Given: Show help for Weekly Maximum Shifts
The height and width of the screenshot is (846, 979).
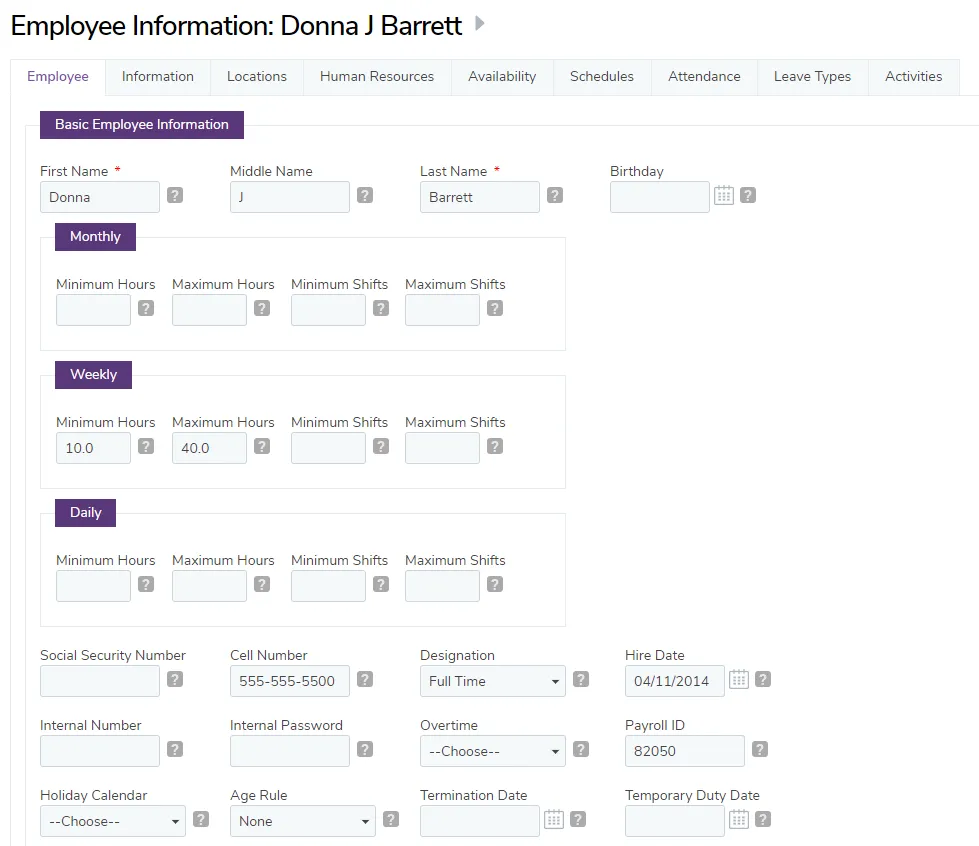Looking at the screenshot, I should 495,446.
